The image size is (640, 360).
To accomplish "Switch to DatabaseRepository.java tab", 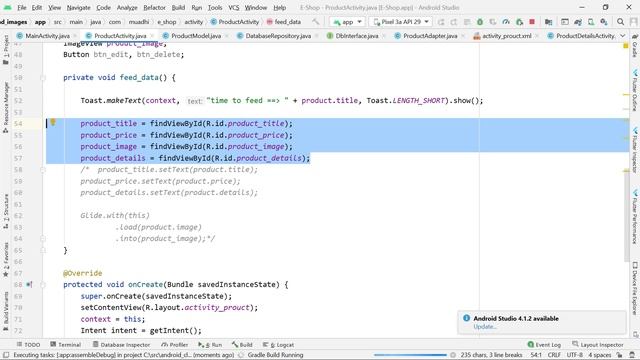I will coord(278,36).
